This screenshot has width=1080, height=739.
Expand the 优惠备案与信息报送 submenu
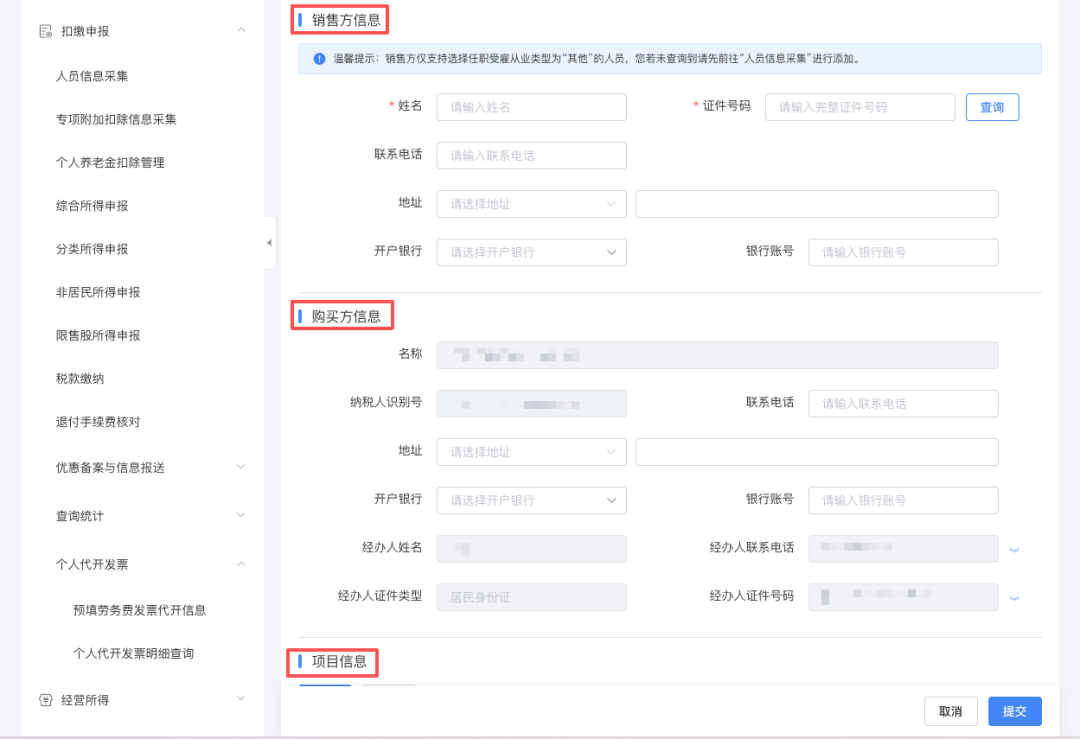241,466
